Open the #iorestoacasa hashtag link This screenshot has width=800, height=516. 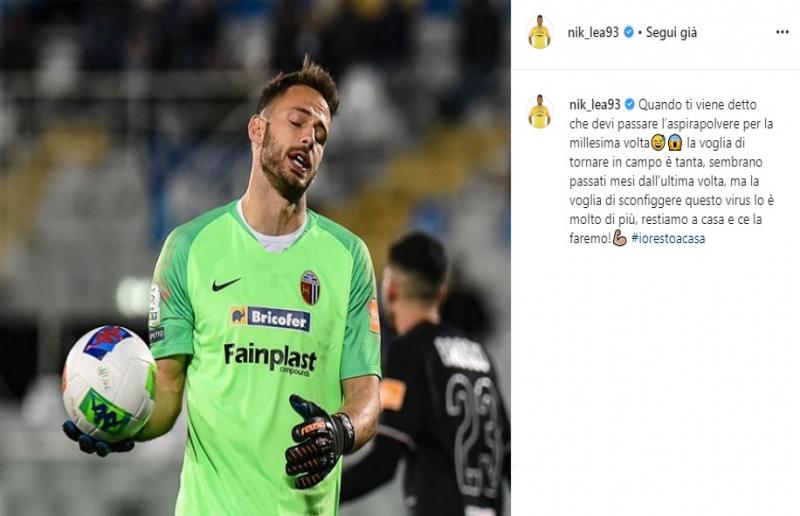point(668,238)
